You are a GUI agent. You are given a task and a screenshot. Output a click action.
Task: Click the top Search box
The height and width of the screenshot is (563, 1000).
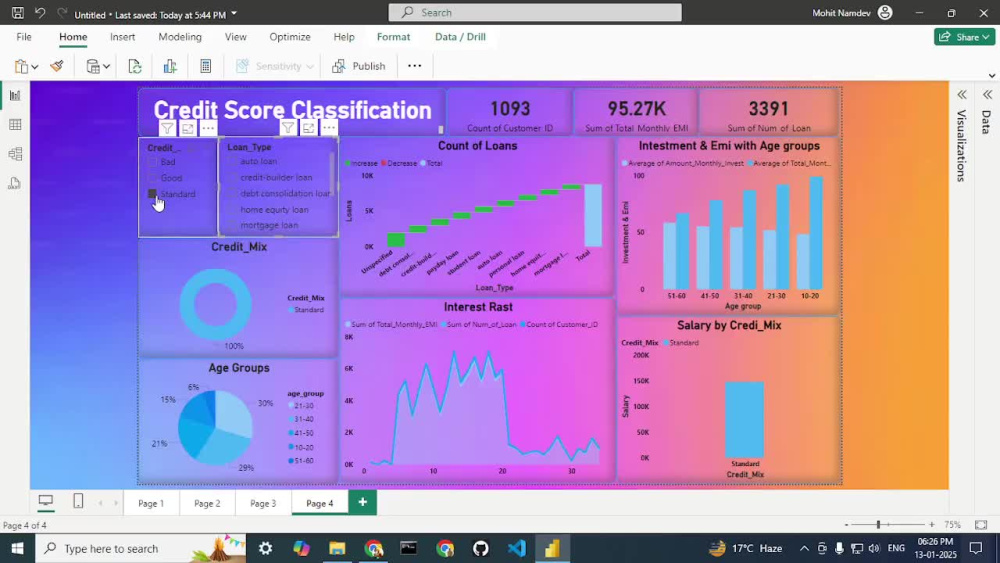(535, 13)
